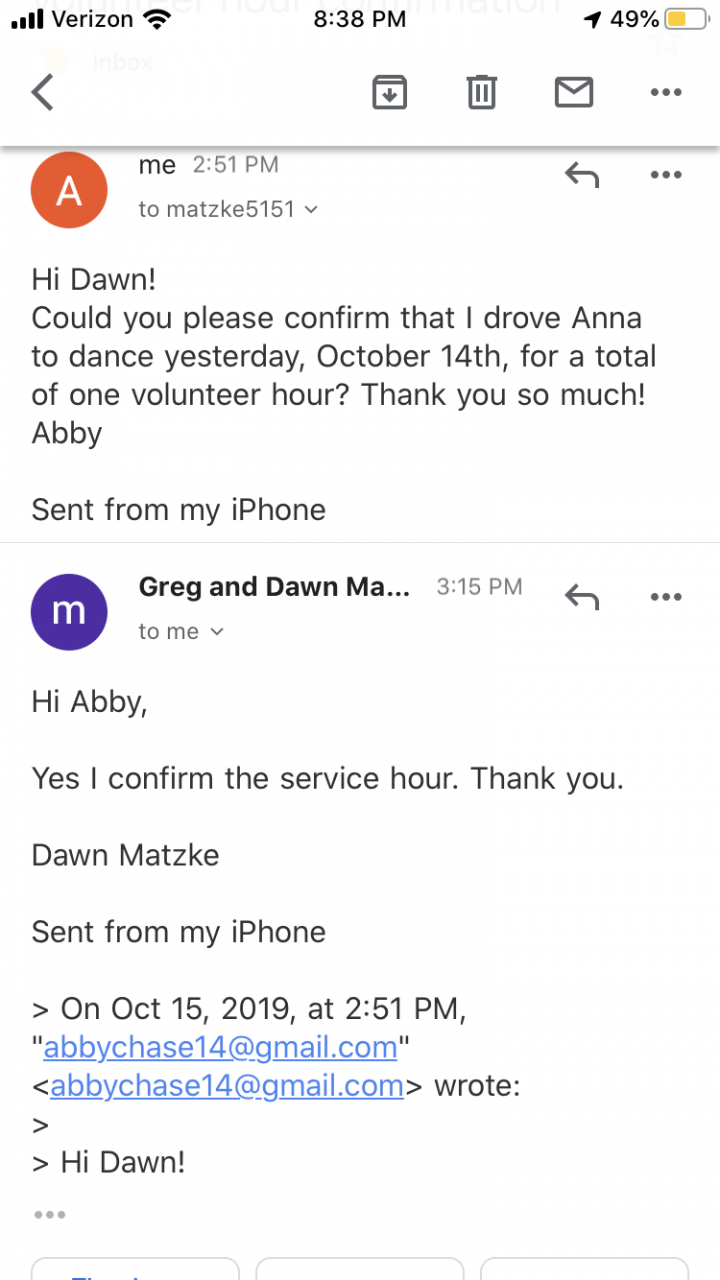
Task: Mark conversation unread using the envelope icon
Action: click(x=574, y=92)
